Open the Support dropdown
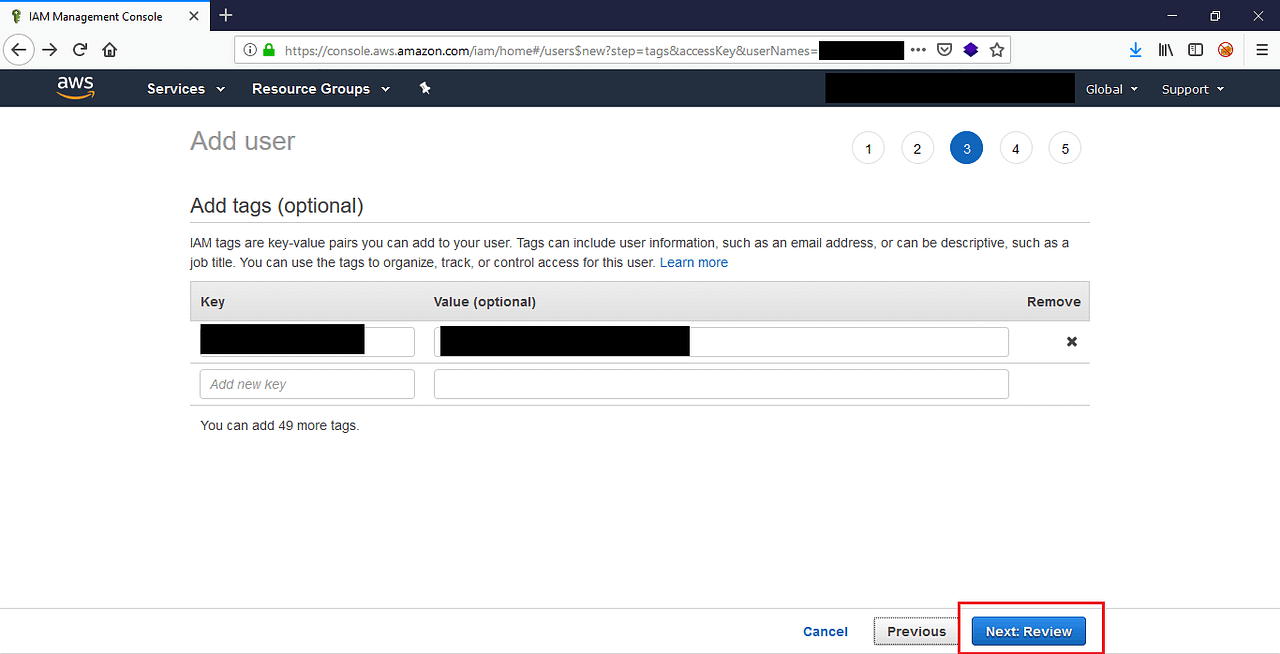Image resolution: width=1280 pixels, height=654 pixels. coord(1191,88)
